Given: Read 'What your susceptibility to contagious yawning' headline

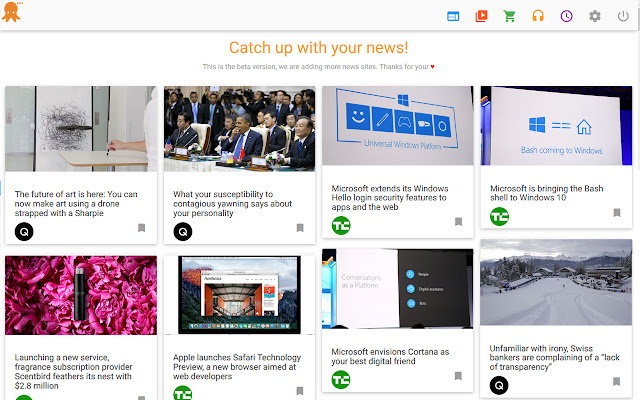Looking at the screenshot, I should tap(233, 204).
